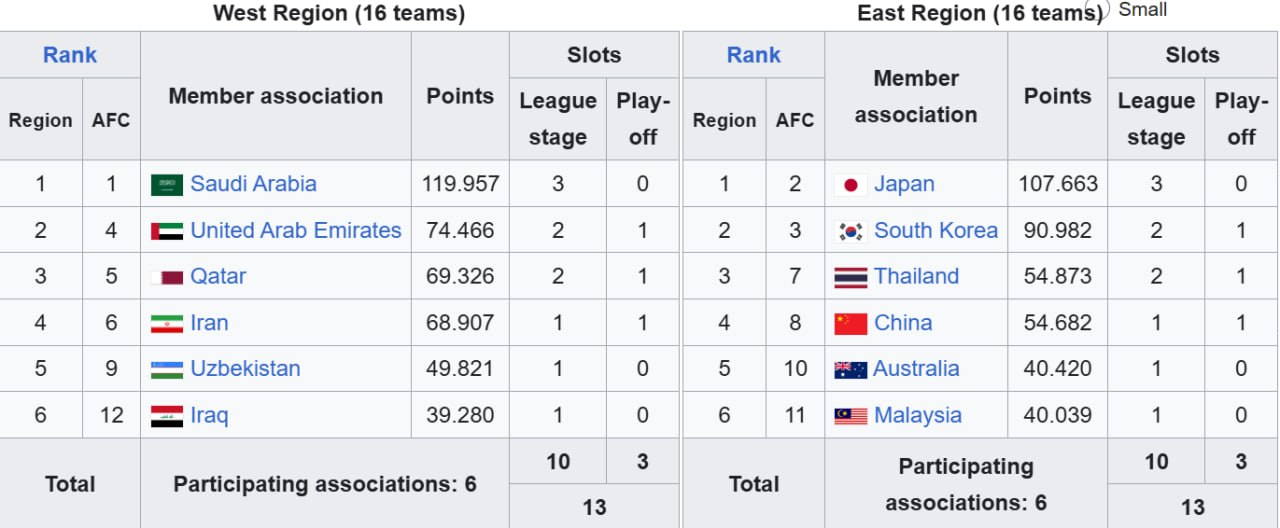This screenshot has height=528, width=1280.
Task: Visit the South Korea link
Action: click(x=935, y=230)
